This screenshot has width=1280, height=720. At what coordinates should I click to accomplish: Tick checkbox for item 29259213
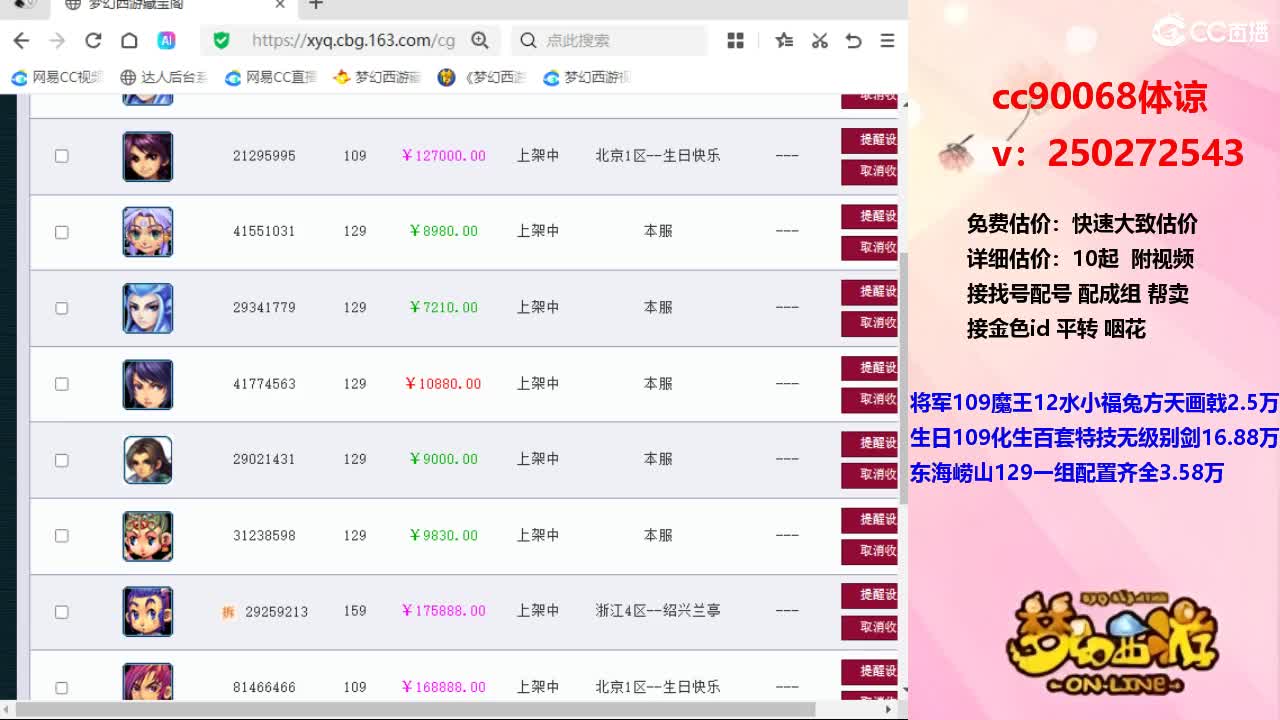click(x=61, y=612)
